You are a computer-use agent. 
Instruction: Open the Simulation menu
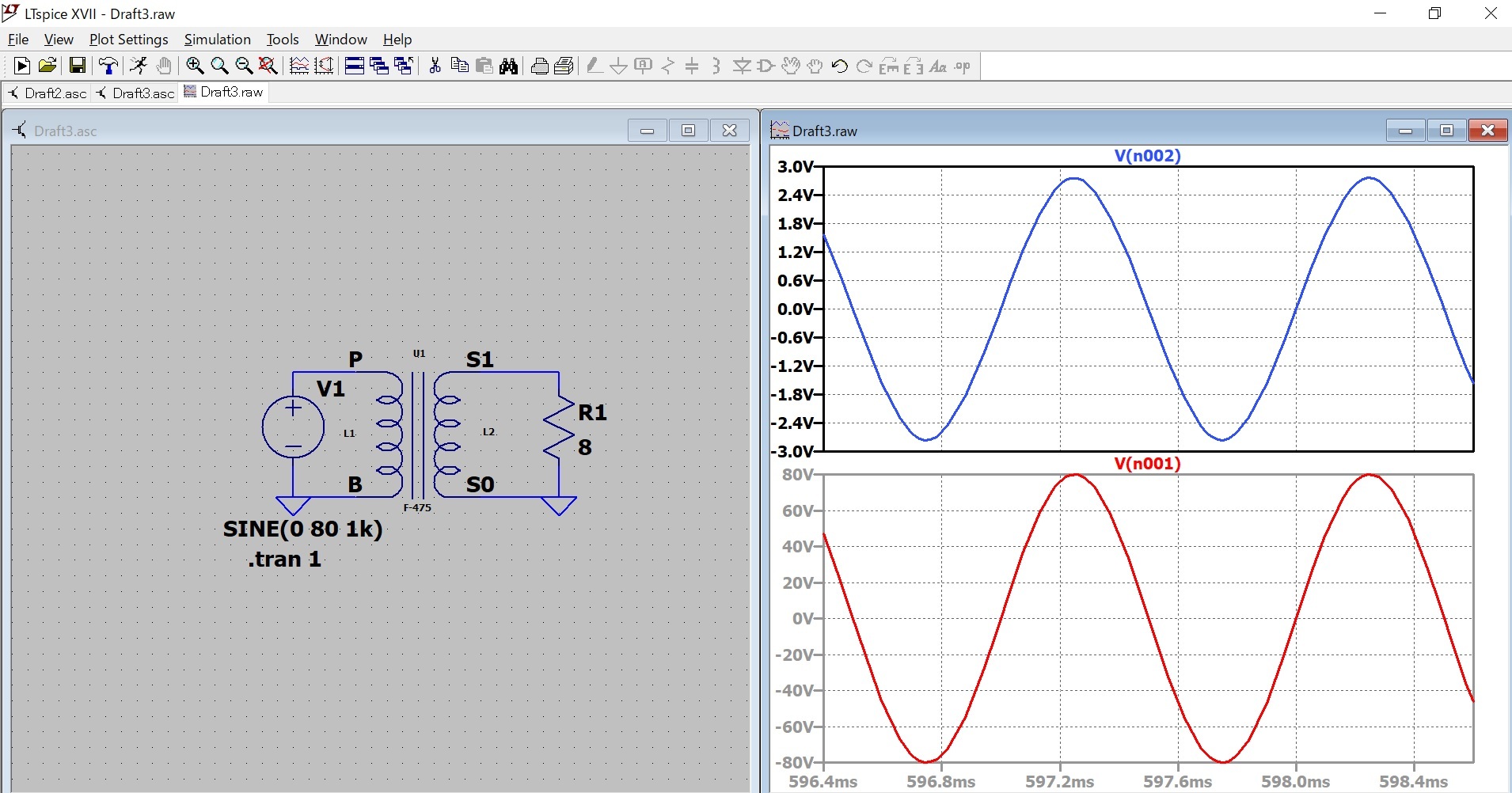coord(217,40)
